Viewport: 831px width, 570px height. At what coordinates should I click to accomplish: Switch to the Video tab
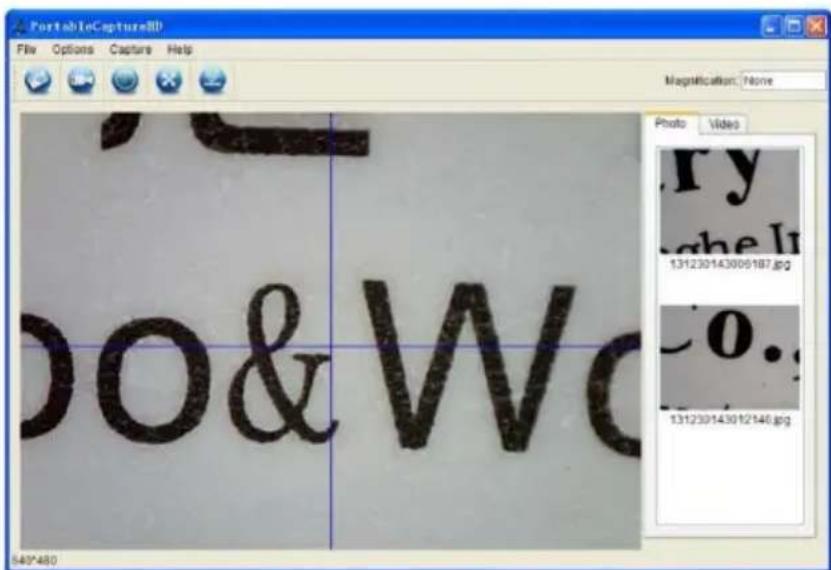723,124
